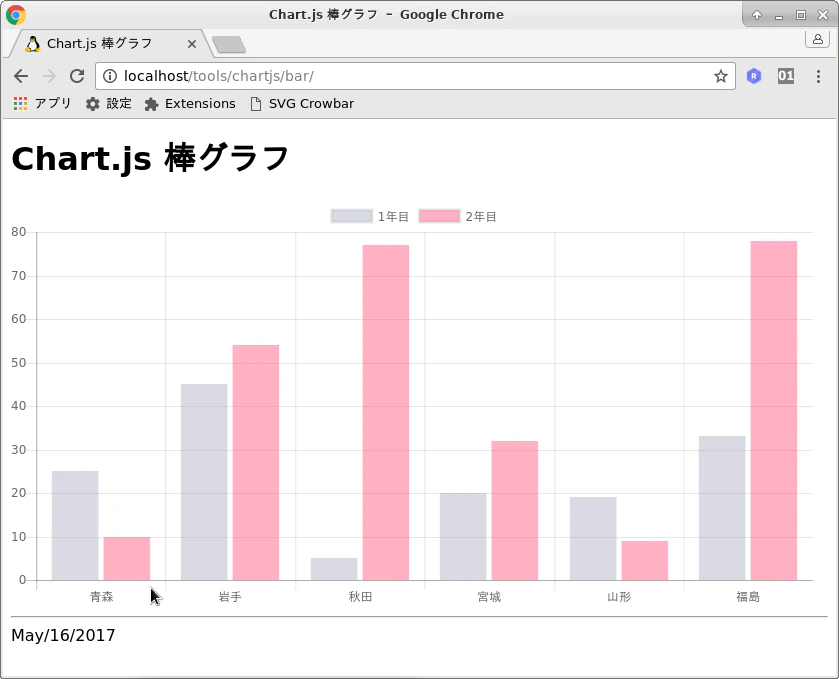Click the pink 岩手 second-year bar

coord(256,462)
